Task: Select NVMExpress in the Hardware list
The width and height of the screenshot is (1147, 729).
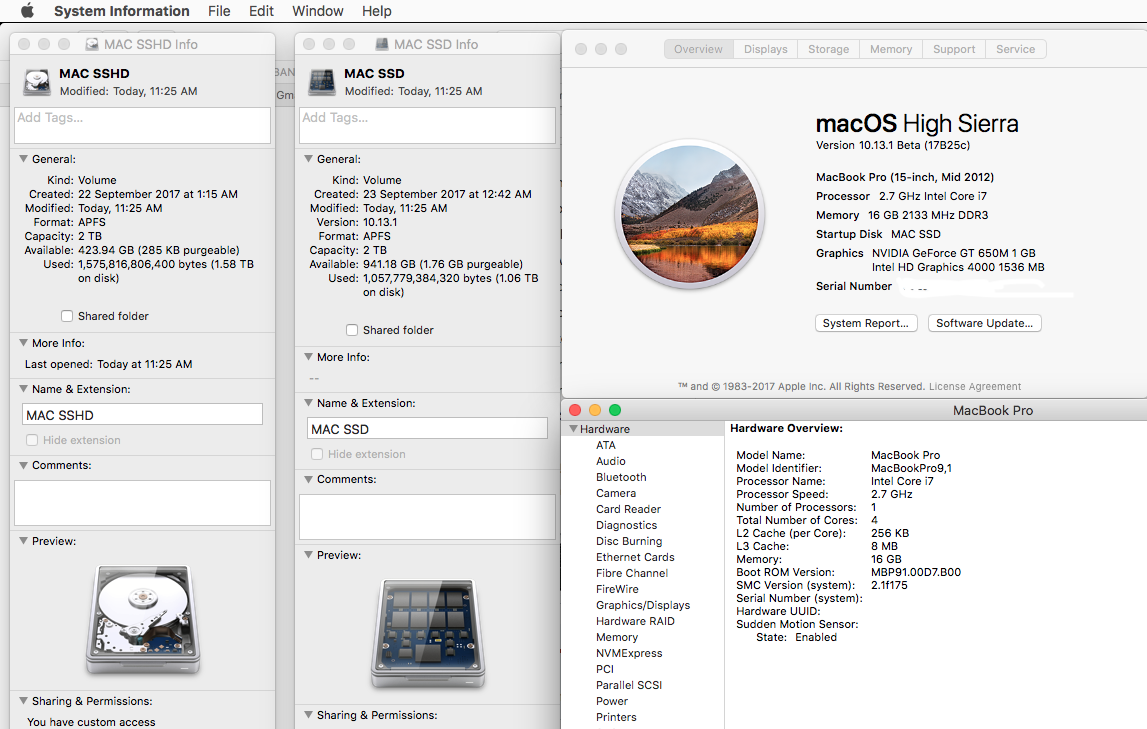Action: click(x=629, y=654)
